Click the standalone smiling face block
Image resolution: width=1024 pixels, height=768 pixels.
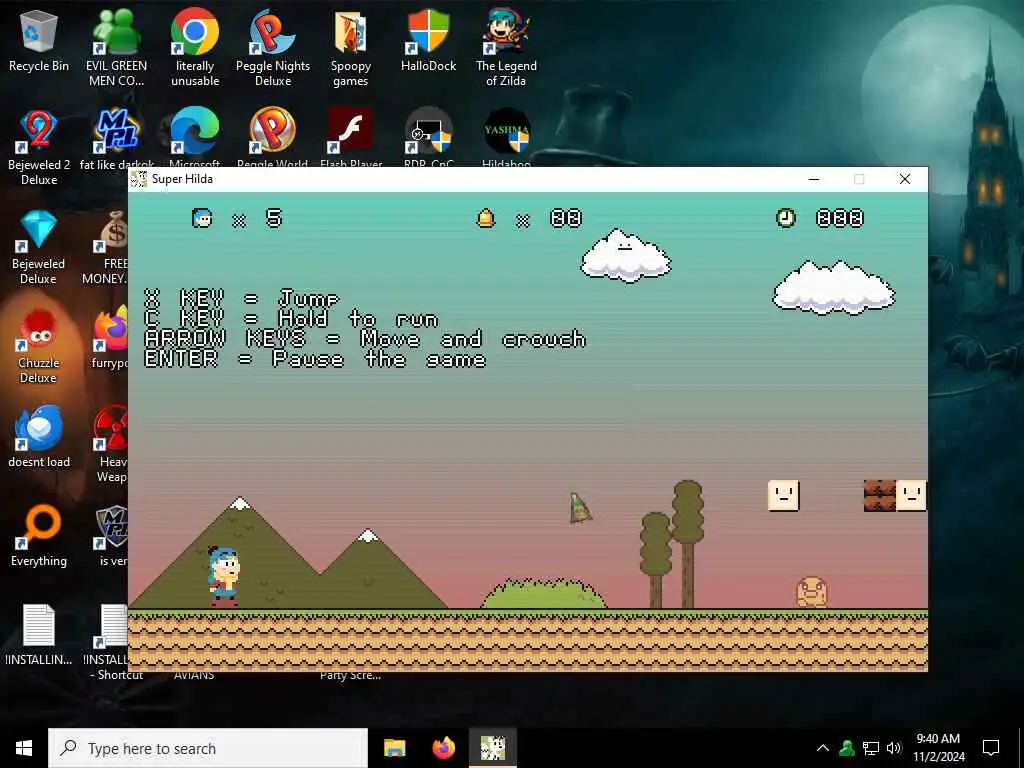click(783, 495)
